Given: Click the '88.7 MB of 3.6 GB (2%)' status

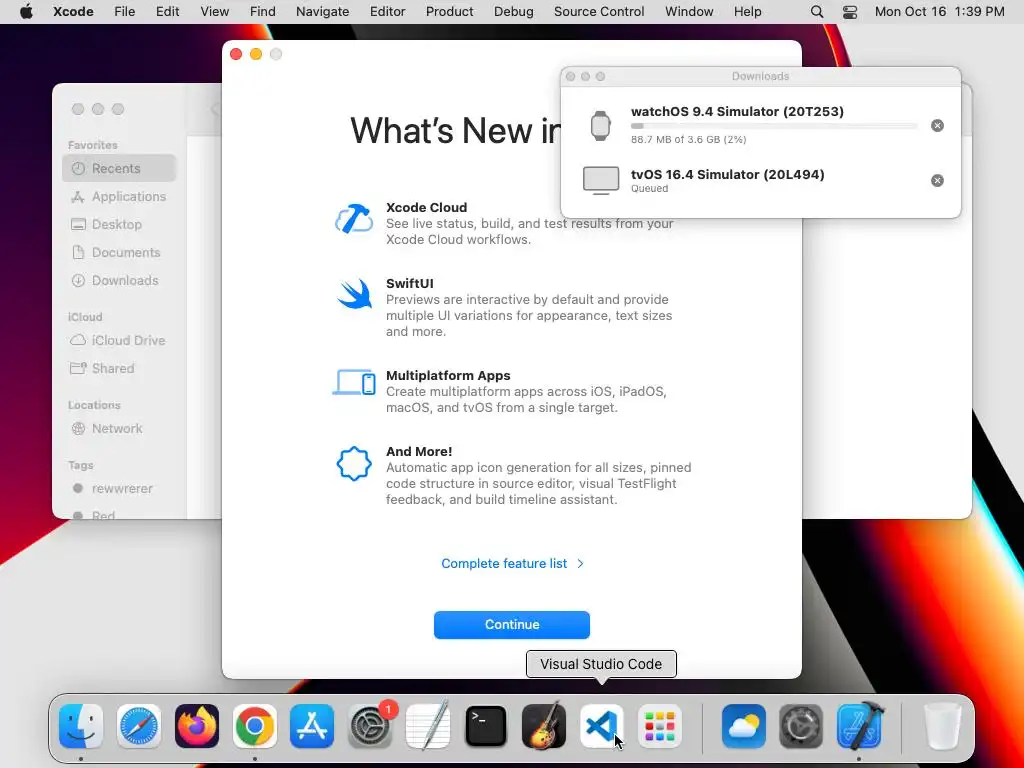Looking at the screenshot, I should tap(688, 139).
